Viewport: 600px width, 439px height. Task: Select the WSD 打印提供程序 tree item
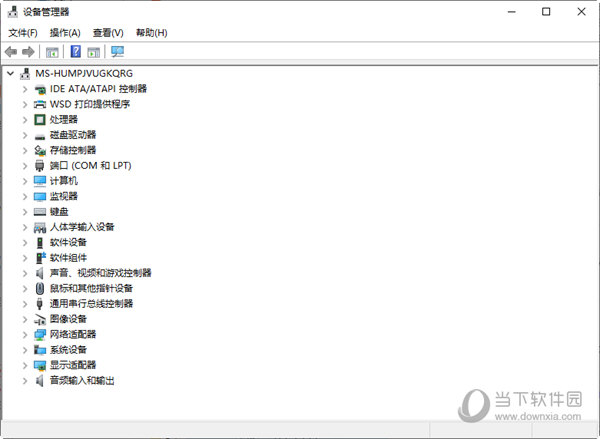pyautogui.click(x=90, y=104)
